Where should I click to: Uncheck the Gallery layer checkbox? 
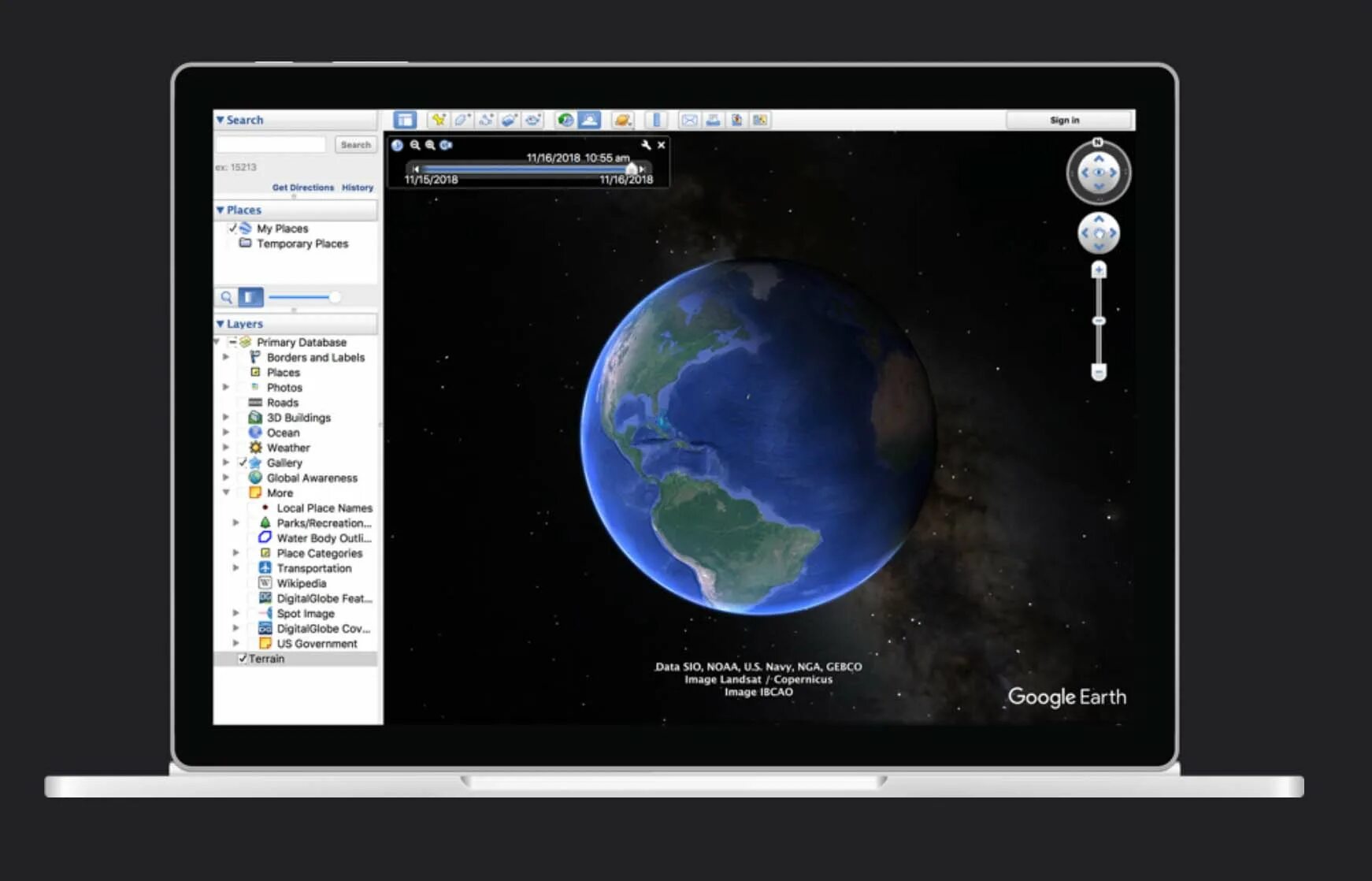pos(243,463)
